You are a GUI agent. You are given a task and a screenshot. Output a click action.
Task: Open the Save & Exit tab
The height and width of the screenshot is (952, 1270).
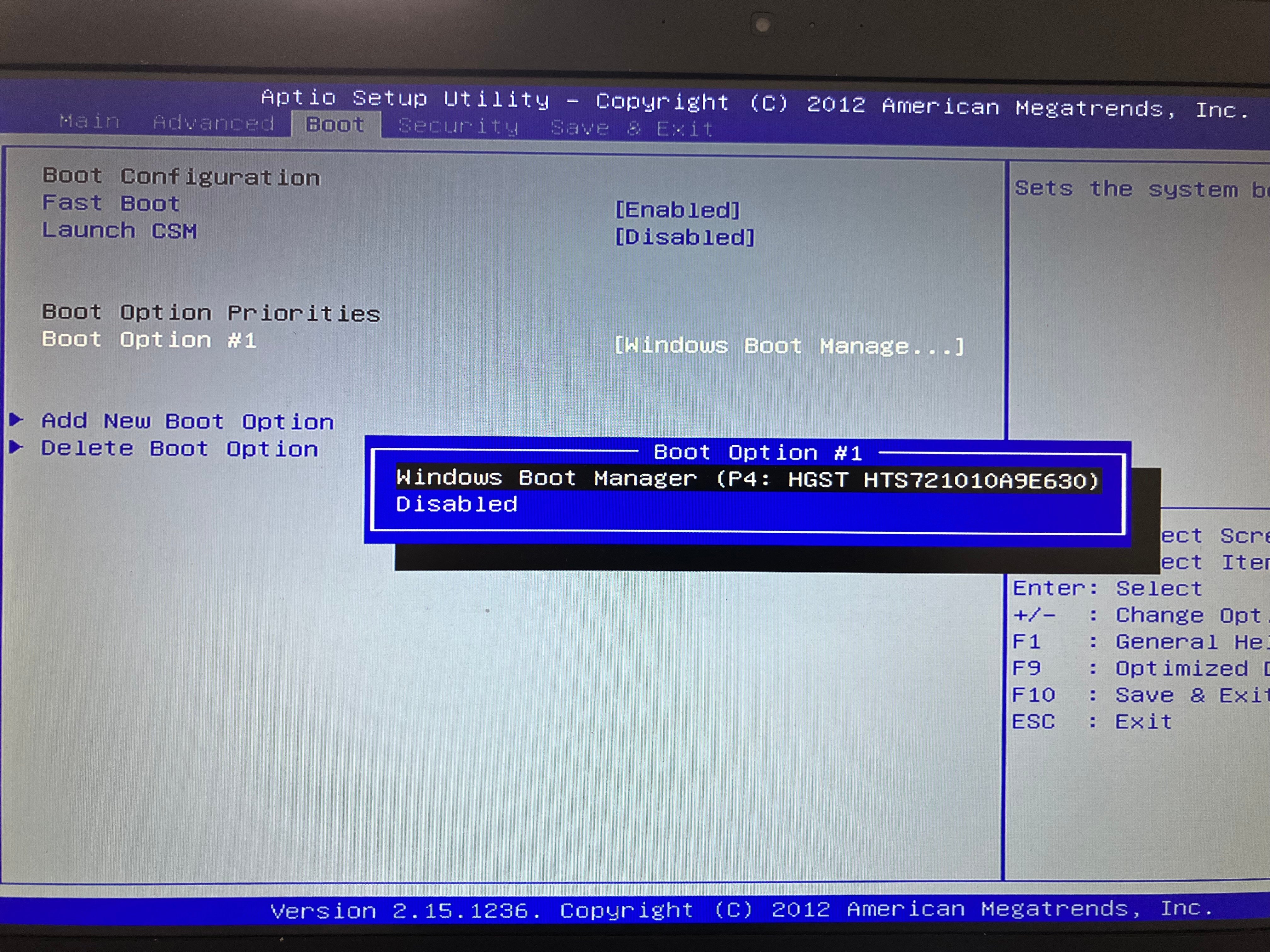tap(632, 128)
